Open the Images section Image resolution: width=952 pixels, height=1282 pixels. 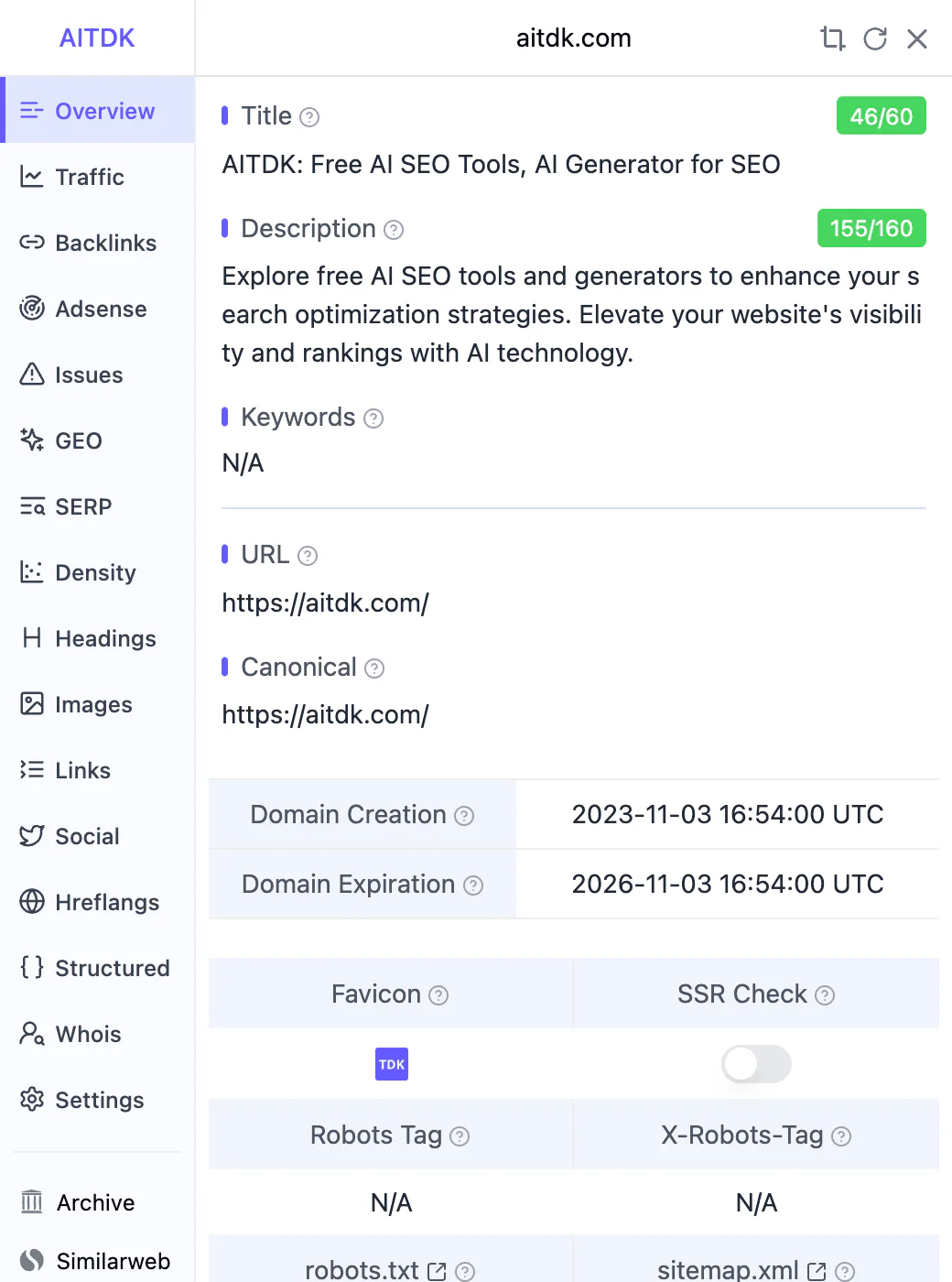click(98, 704)
